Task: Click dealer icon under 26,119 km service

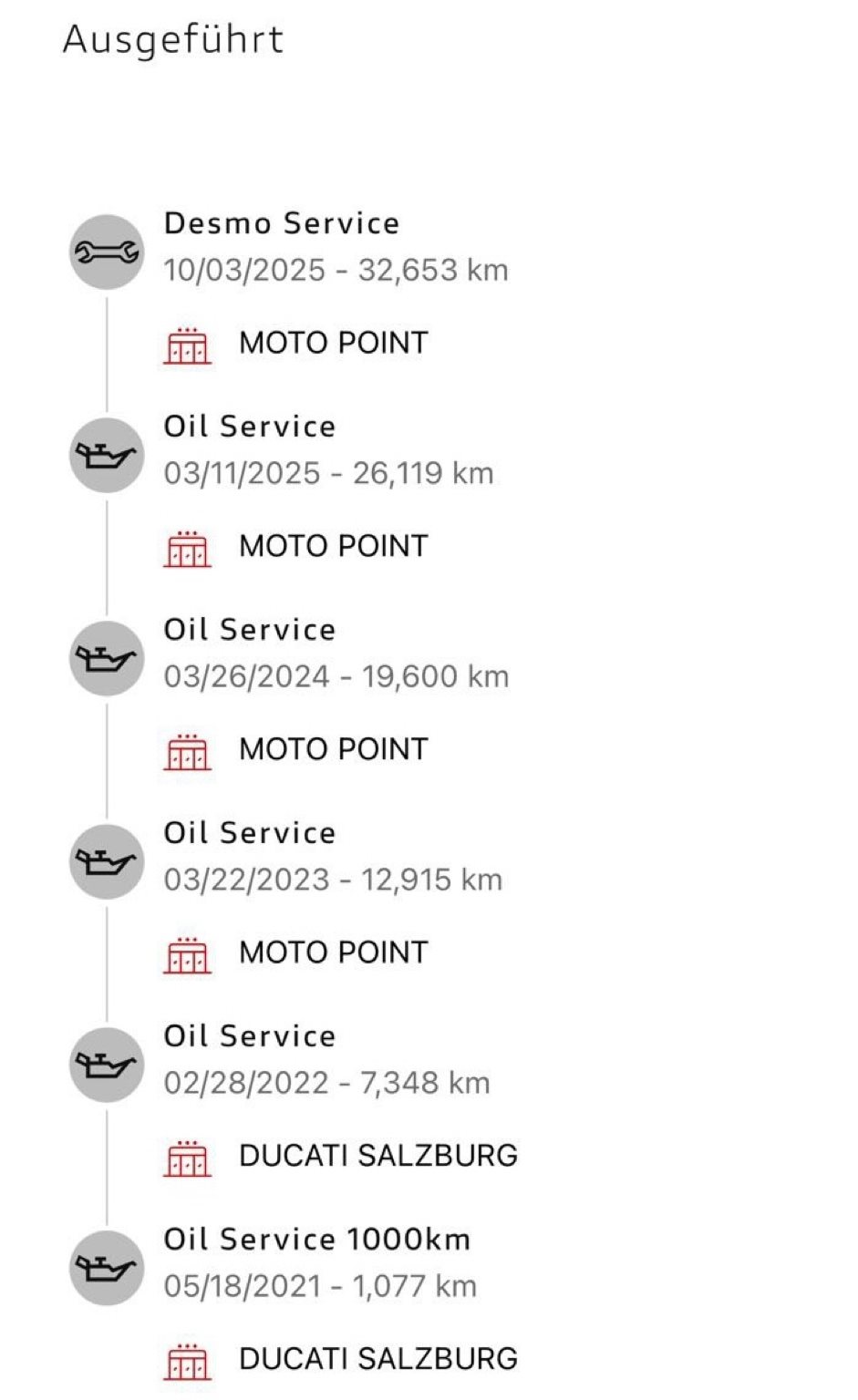Action: pyautogui.click(x=187, y=549)
